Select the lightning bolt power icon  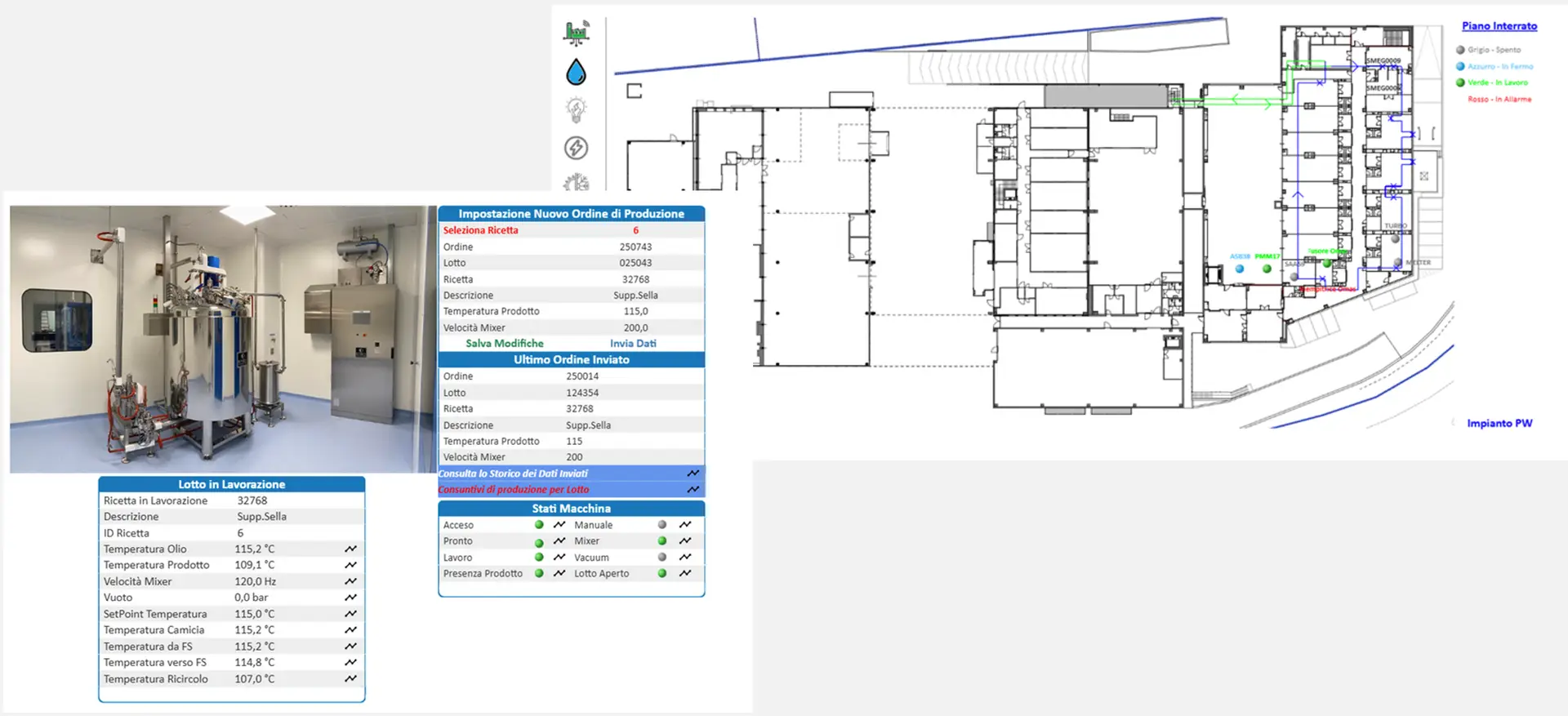[x=577, y=148]
